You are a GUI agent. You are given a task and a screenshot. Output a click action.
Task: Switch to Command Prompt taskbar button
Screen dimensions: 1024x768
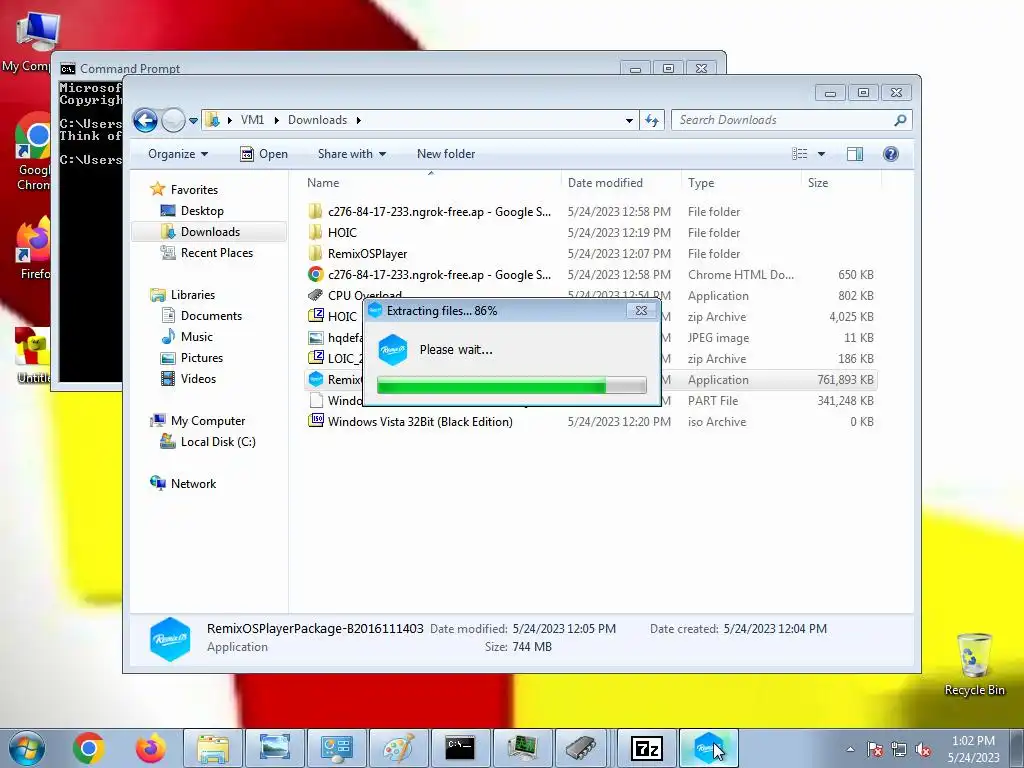pyautogui.click(x=460, y=748)
